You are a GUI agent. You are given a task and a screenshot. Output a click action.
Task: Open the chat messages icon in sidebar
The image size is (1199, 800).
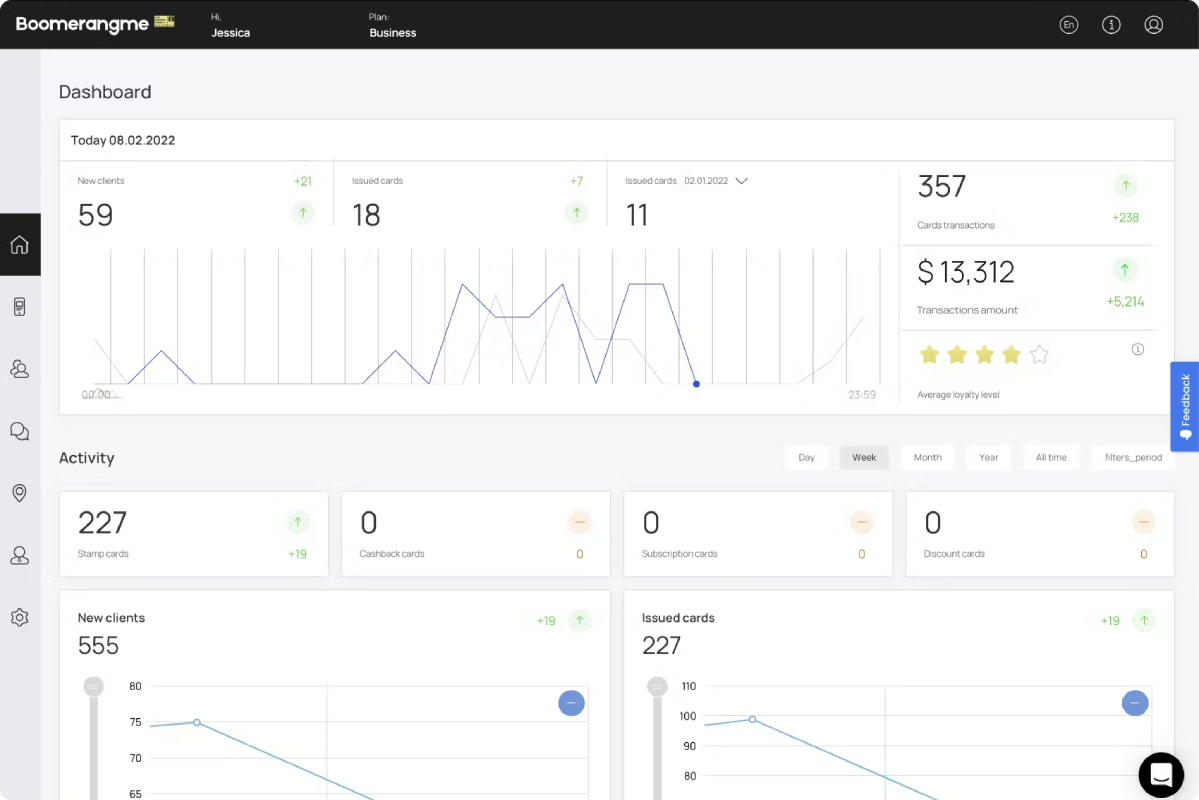(x=20, y=431)
